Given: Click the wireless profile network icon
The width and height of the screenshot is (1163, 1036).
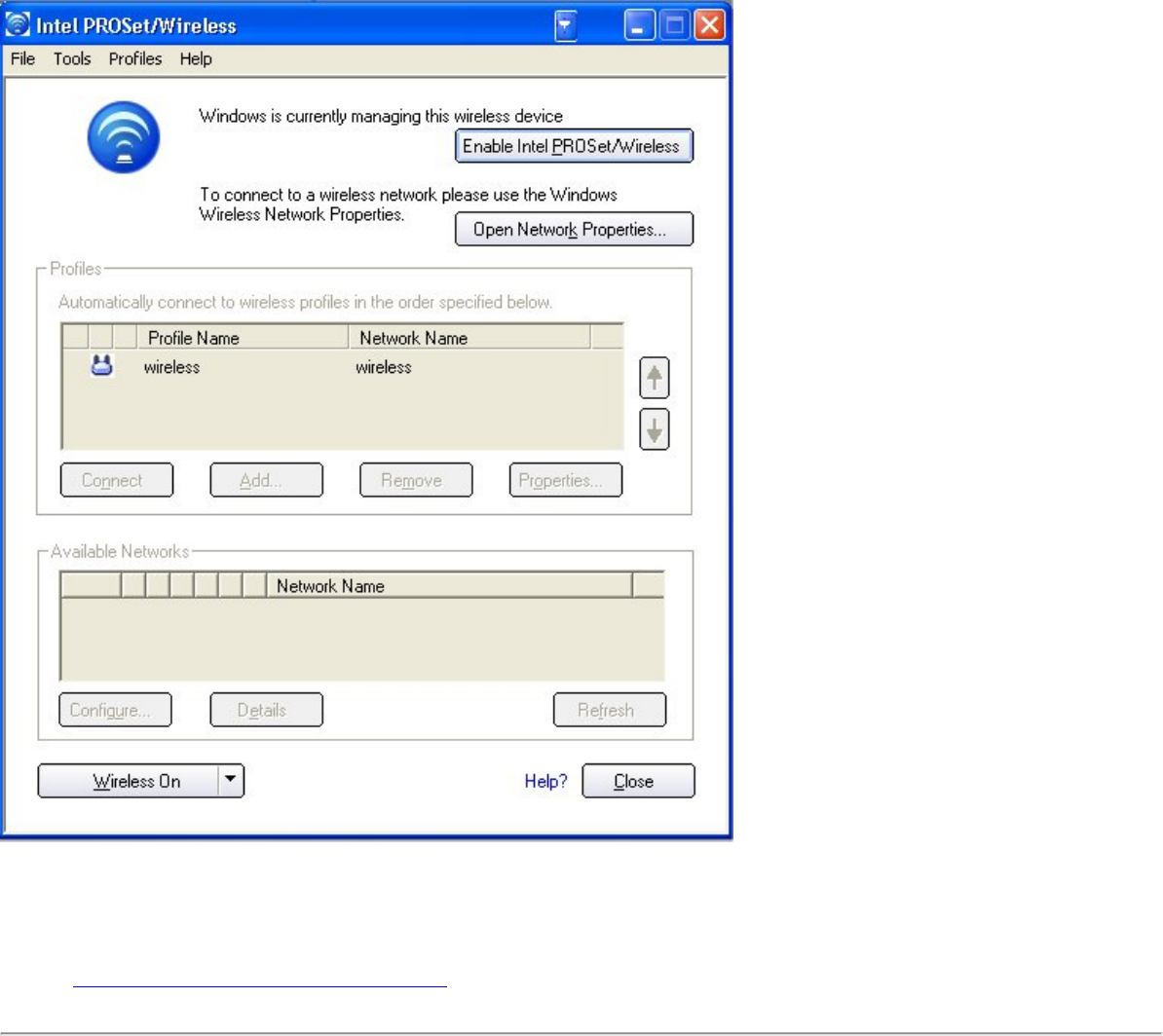Looking at the screenshot, I should click(x=101, y=365).
